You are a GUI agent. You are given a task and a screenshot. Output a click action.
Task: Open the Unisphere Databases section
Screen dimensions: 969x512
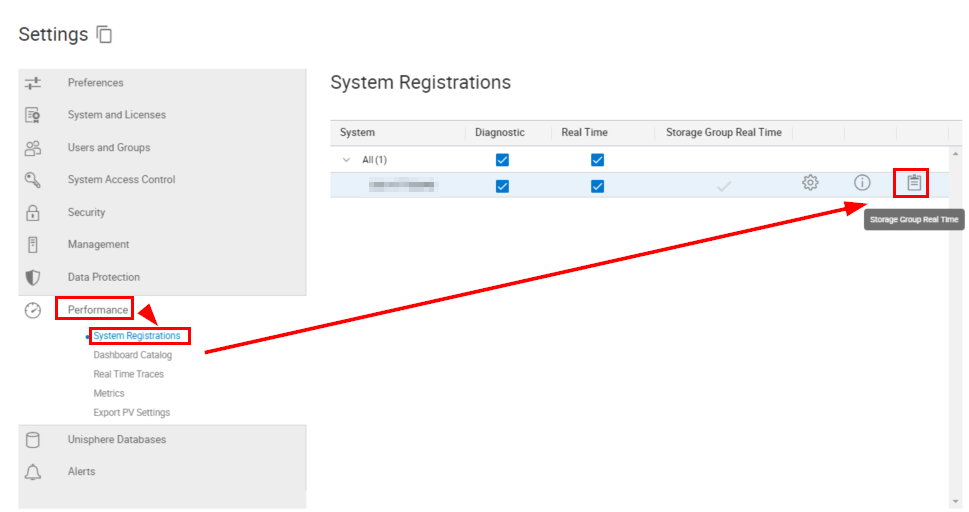pos(117,440)
